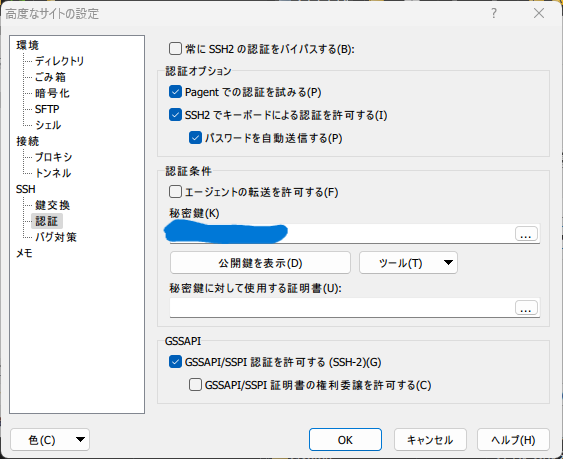Disable Pagent での認証を試みる checkbox

click(175, 92)
